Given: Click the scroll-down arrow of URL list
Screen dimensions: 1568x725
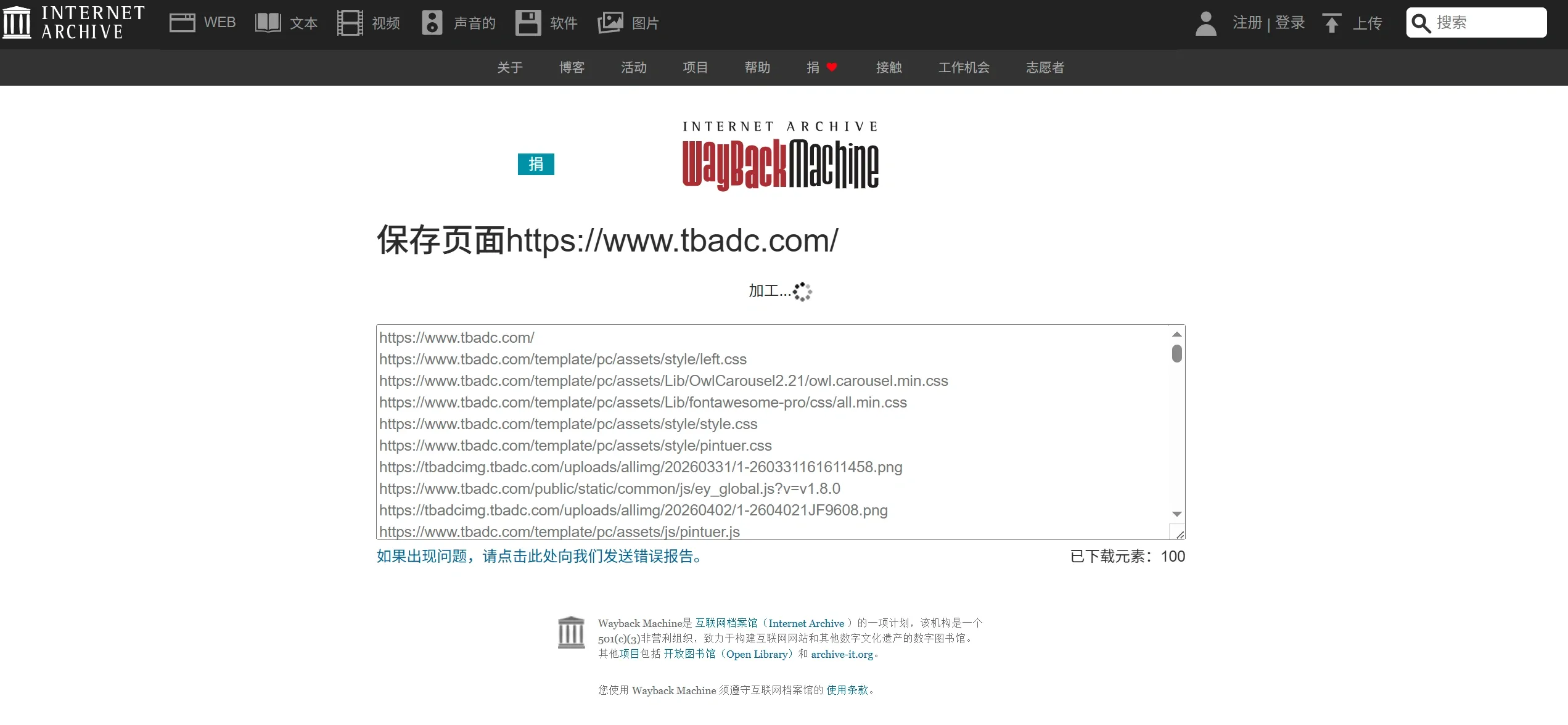Looking at the screenshot, I should (x=1176, y=514).
